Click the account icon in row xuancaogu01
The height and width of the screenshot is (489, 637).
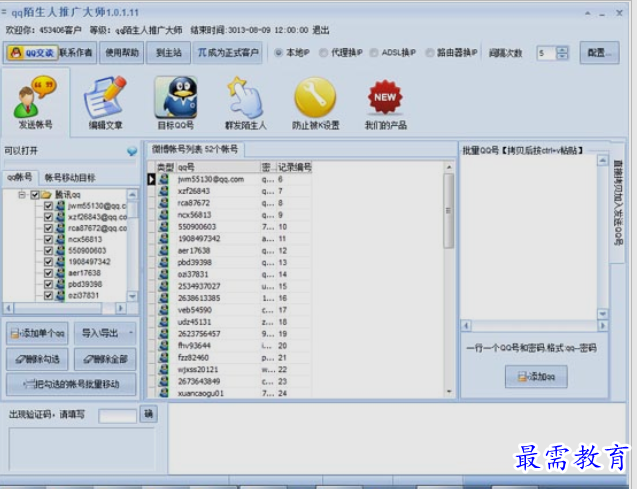tap(164, 393)
